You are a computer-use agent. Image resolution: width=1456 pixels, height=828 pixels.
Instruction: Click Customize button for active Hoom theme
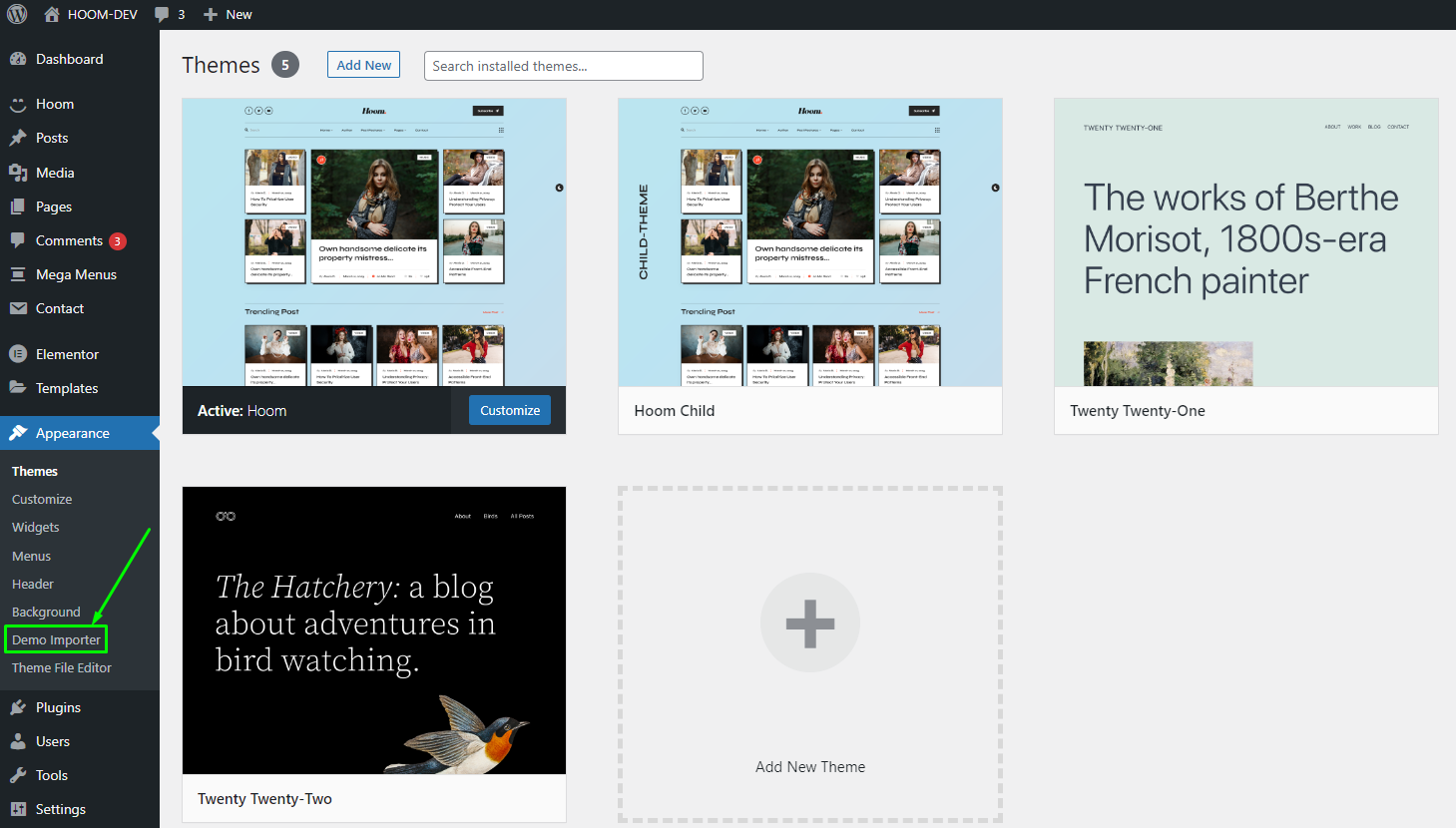coord(510,410)
